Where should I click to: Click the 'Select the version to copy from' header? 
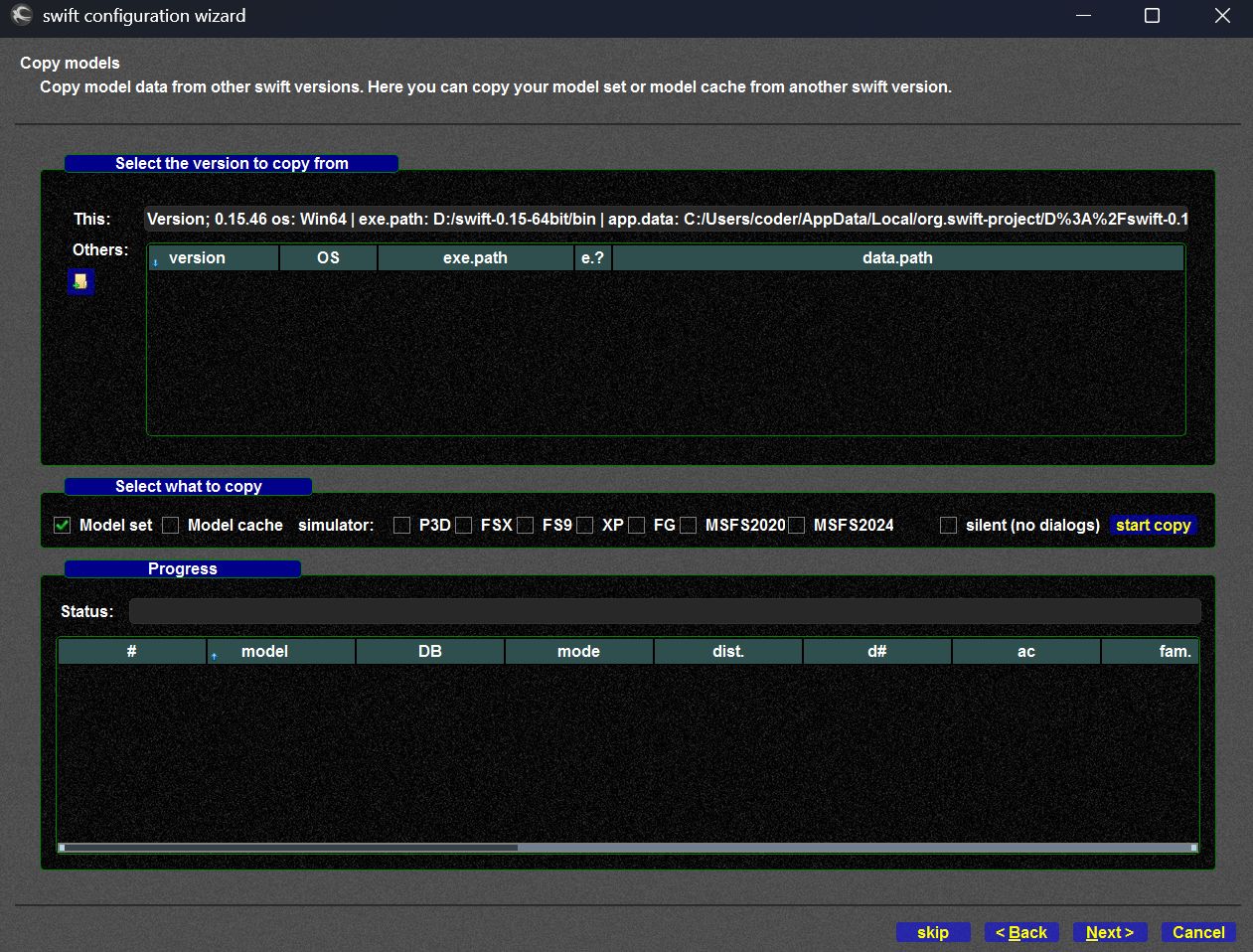pos(232,163)
